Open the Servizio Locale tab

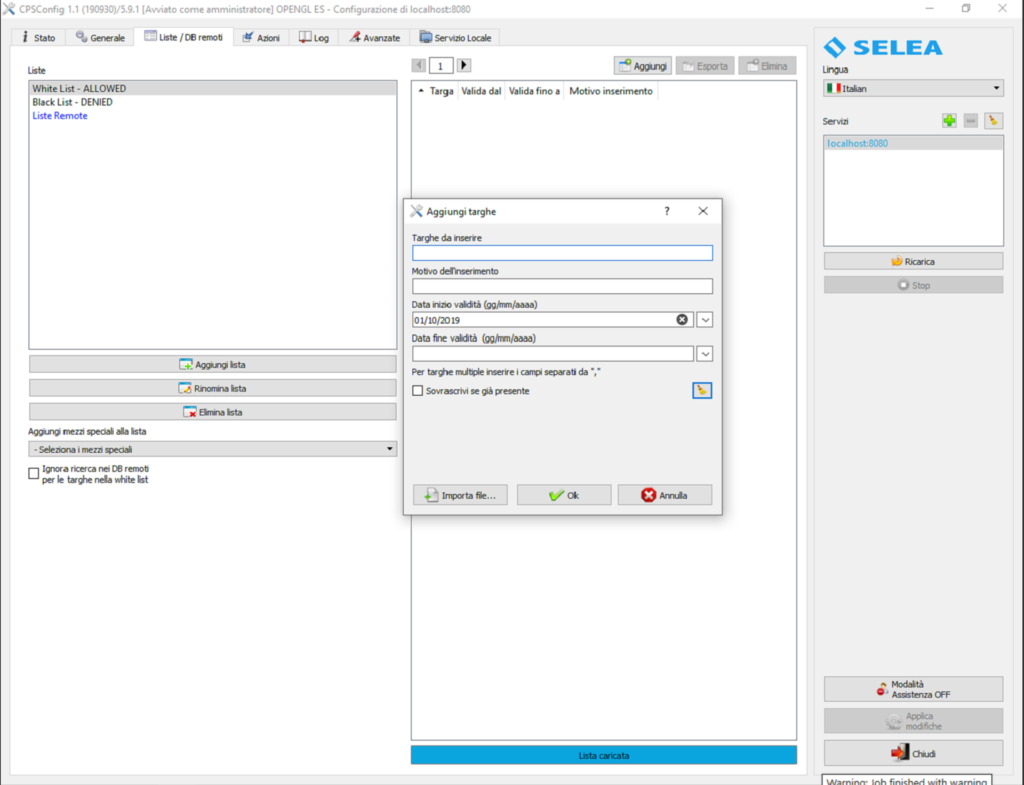[x=457, y=38]
